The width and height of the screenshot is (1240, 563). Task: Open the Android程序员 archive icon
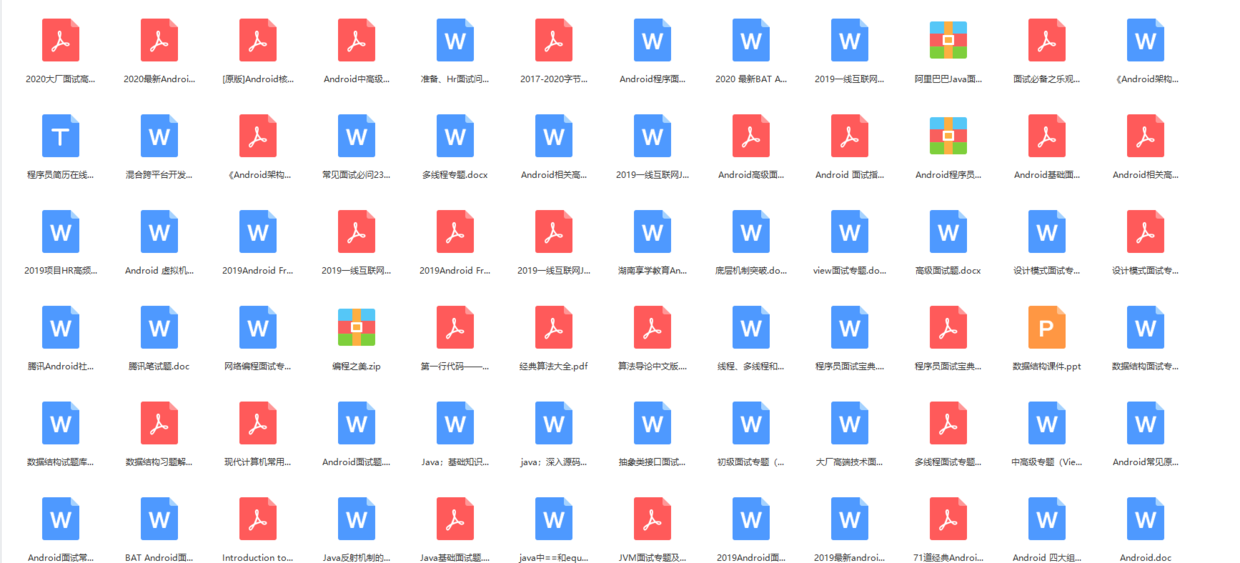tap(948, 136)
